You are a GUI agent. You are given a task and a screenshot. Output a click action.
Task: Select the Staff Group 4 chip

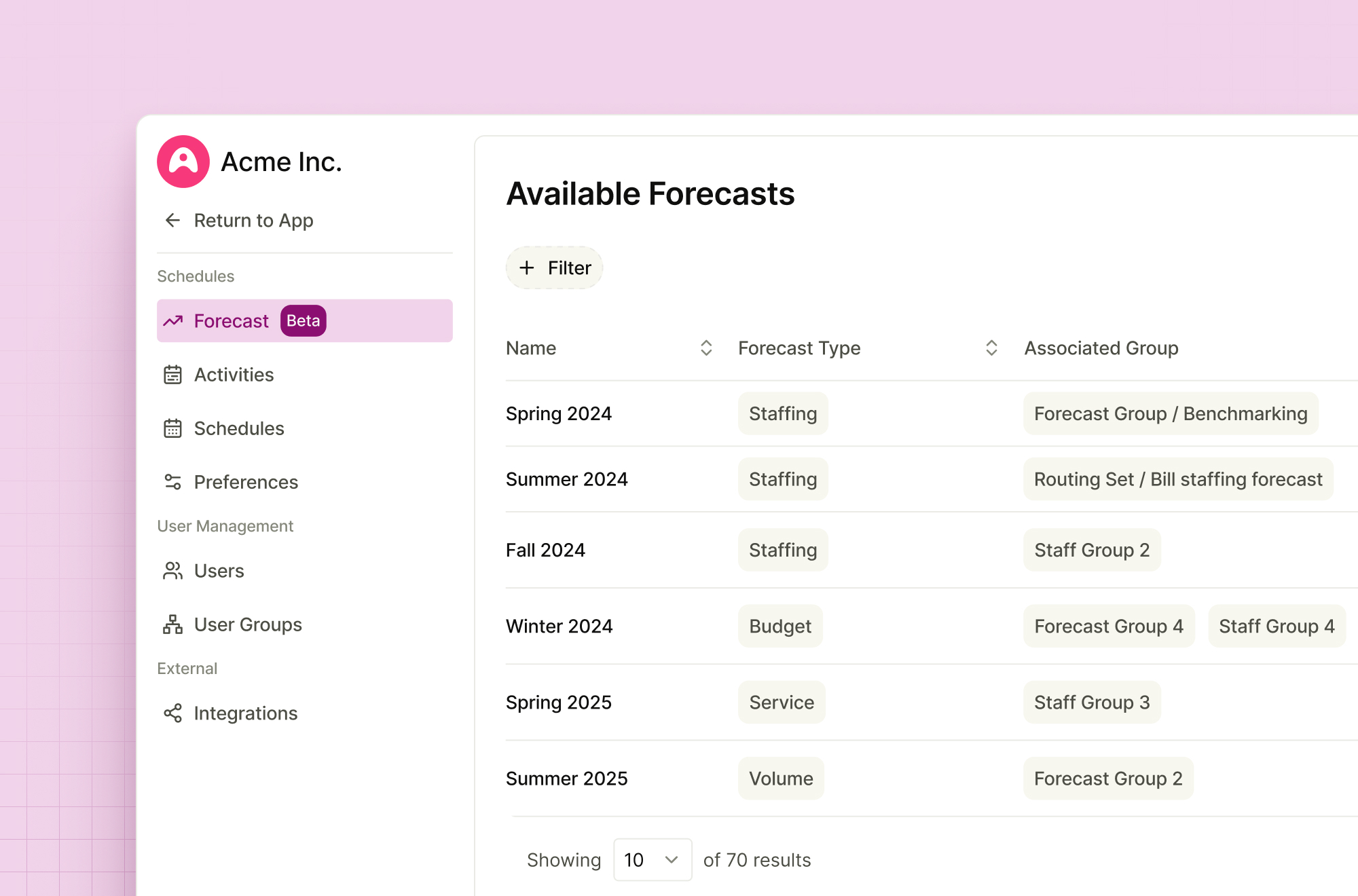click(1276, 626)
